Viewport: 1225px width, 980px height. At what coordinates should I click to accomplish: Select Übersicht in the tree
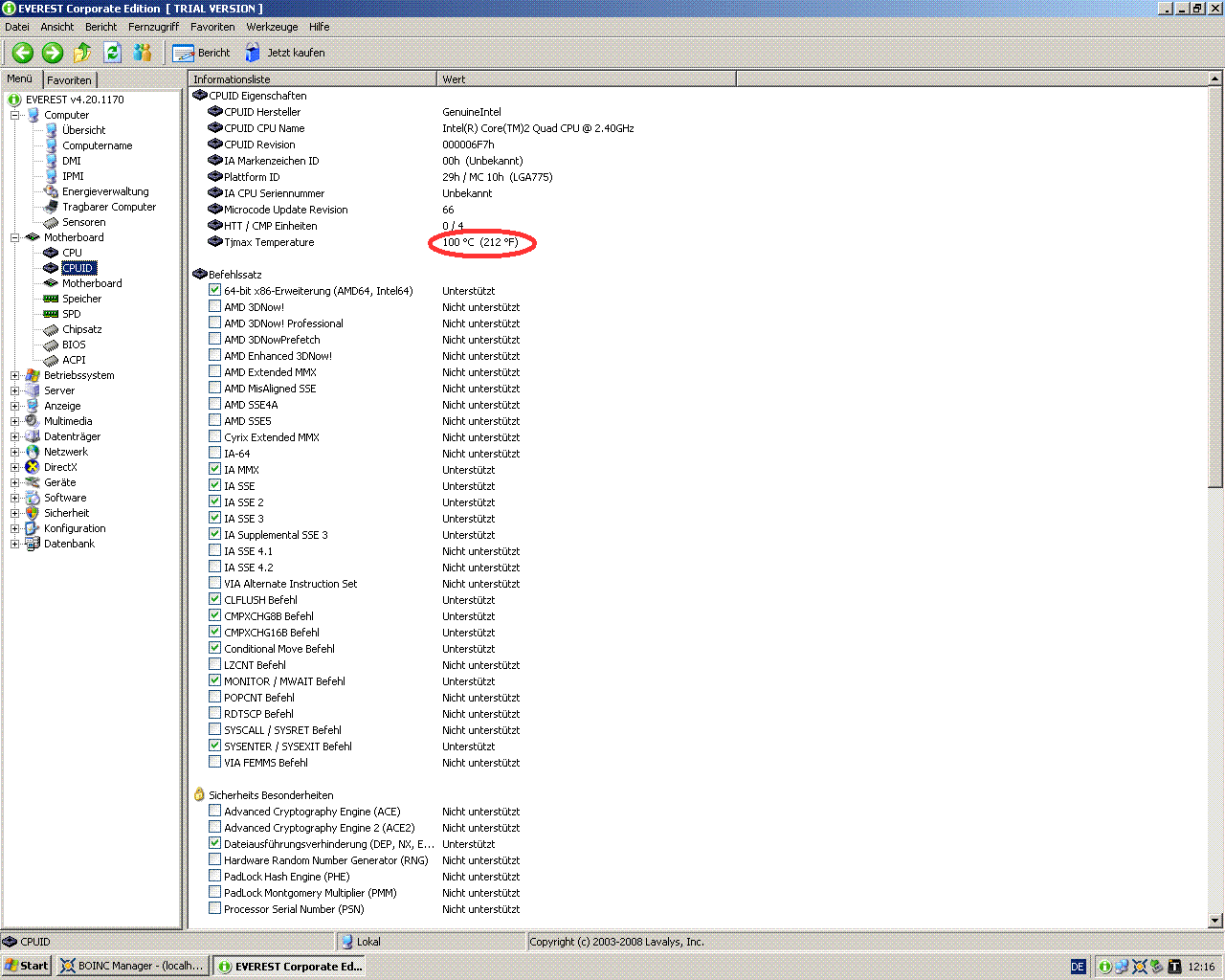point(84,130)
